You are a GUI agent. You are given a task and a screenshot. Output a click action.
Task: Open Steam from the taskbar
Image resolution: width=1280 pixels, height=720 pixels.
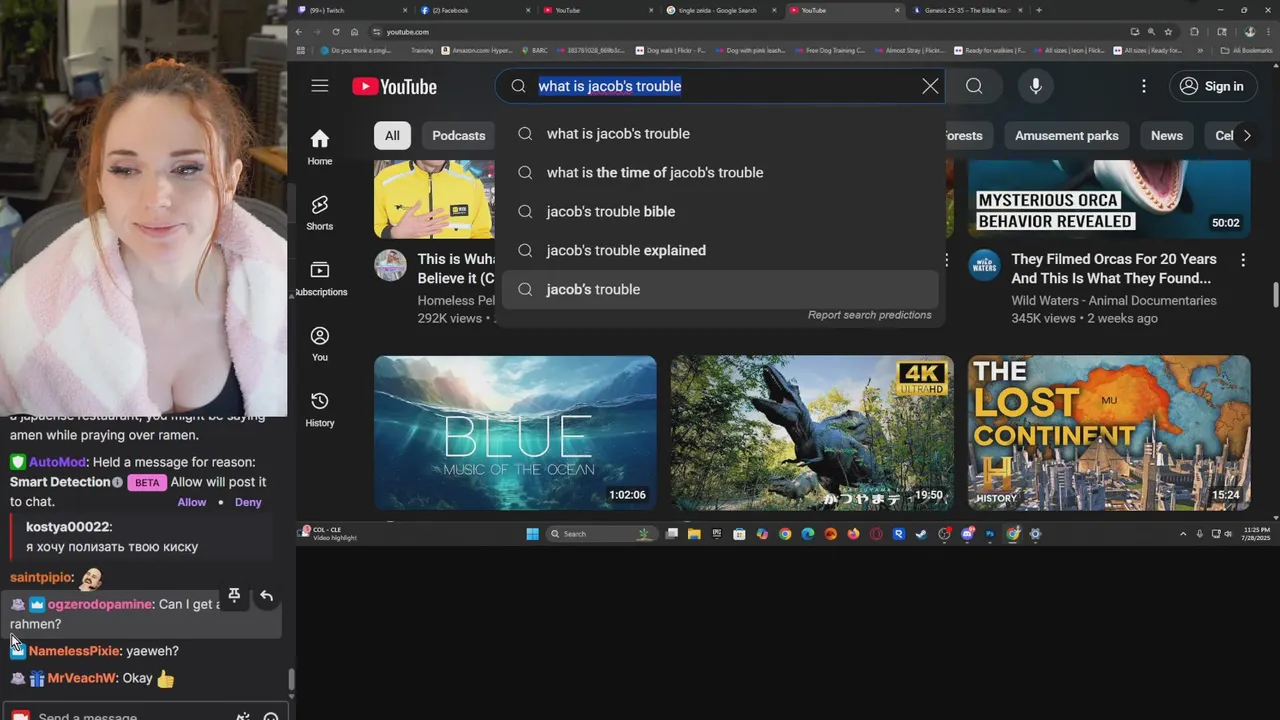click(921, 534)
